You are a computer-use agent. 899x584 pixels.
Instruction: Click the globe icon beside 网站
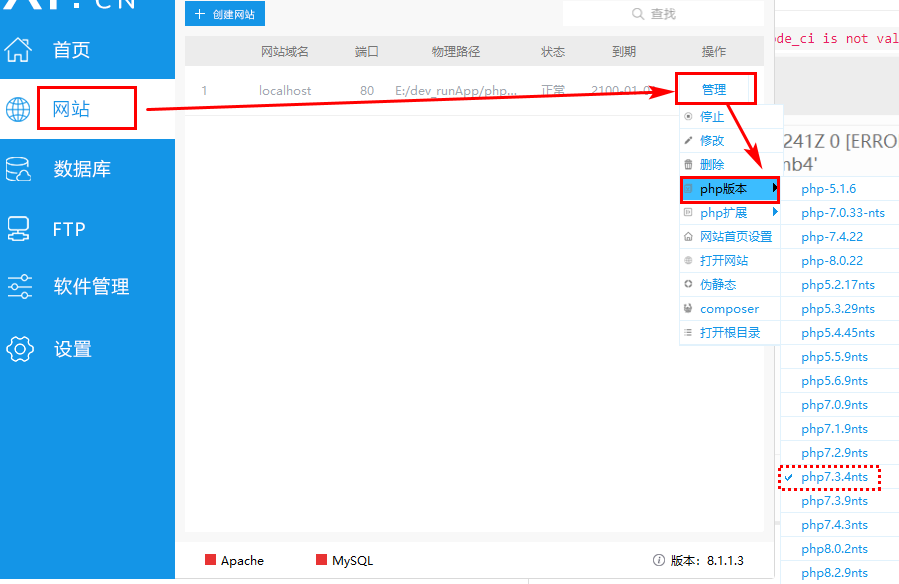18,109
